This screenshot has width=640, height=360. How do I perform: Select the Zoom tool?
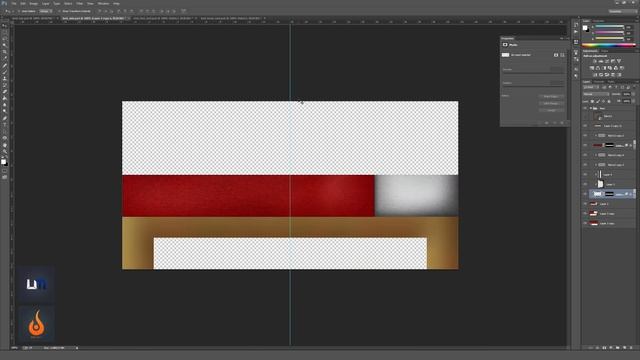[x=4, y=152]
